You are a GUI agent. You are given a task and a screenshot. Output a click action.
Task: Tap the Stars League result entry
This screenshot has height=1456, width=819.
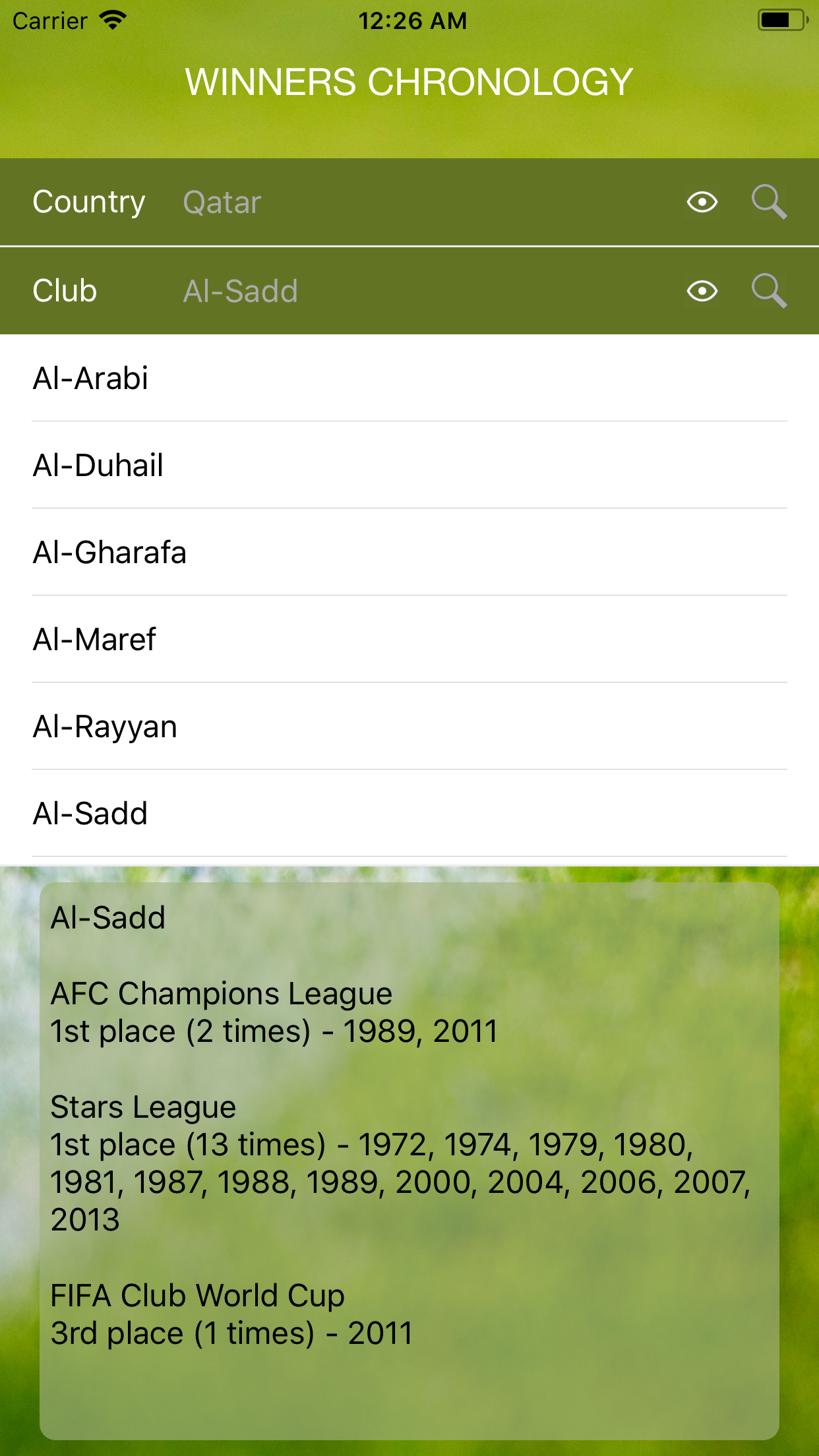click(x=401, y=1163)
